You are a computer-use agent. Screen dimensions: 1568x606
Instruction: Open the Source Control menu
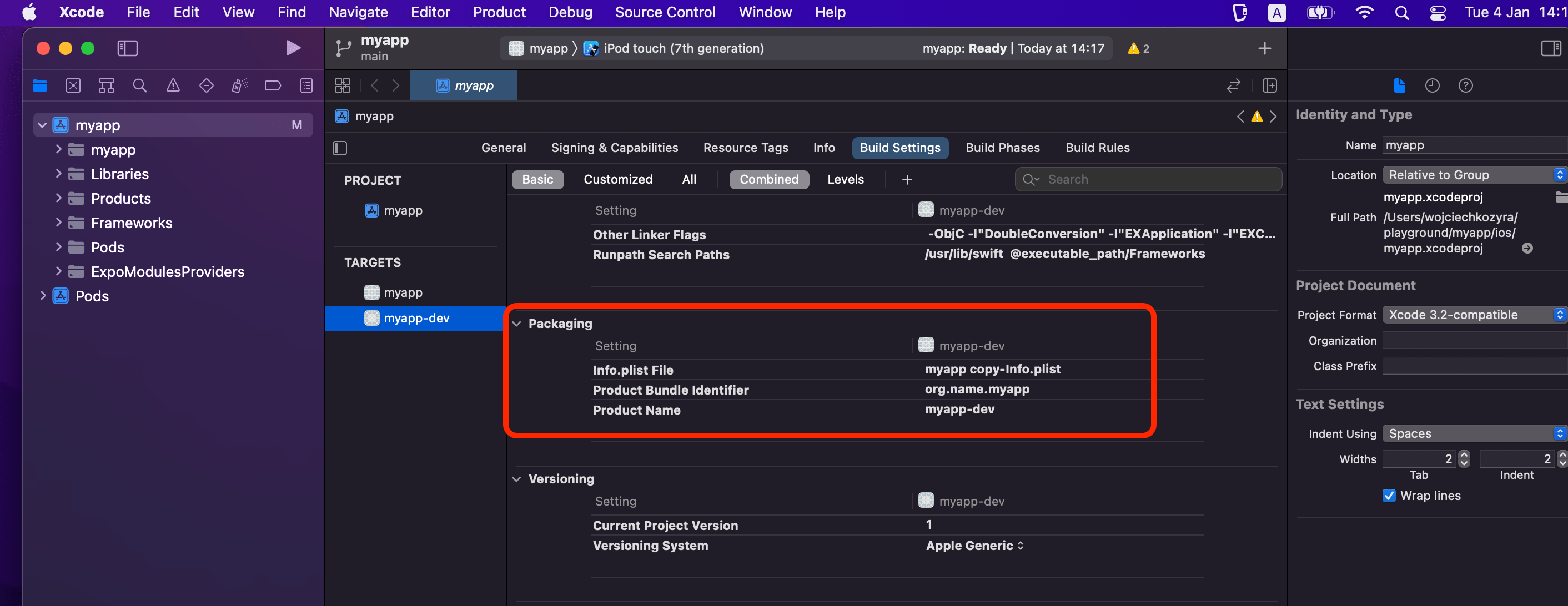click(x=665, y=12)
